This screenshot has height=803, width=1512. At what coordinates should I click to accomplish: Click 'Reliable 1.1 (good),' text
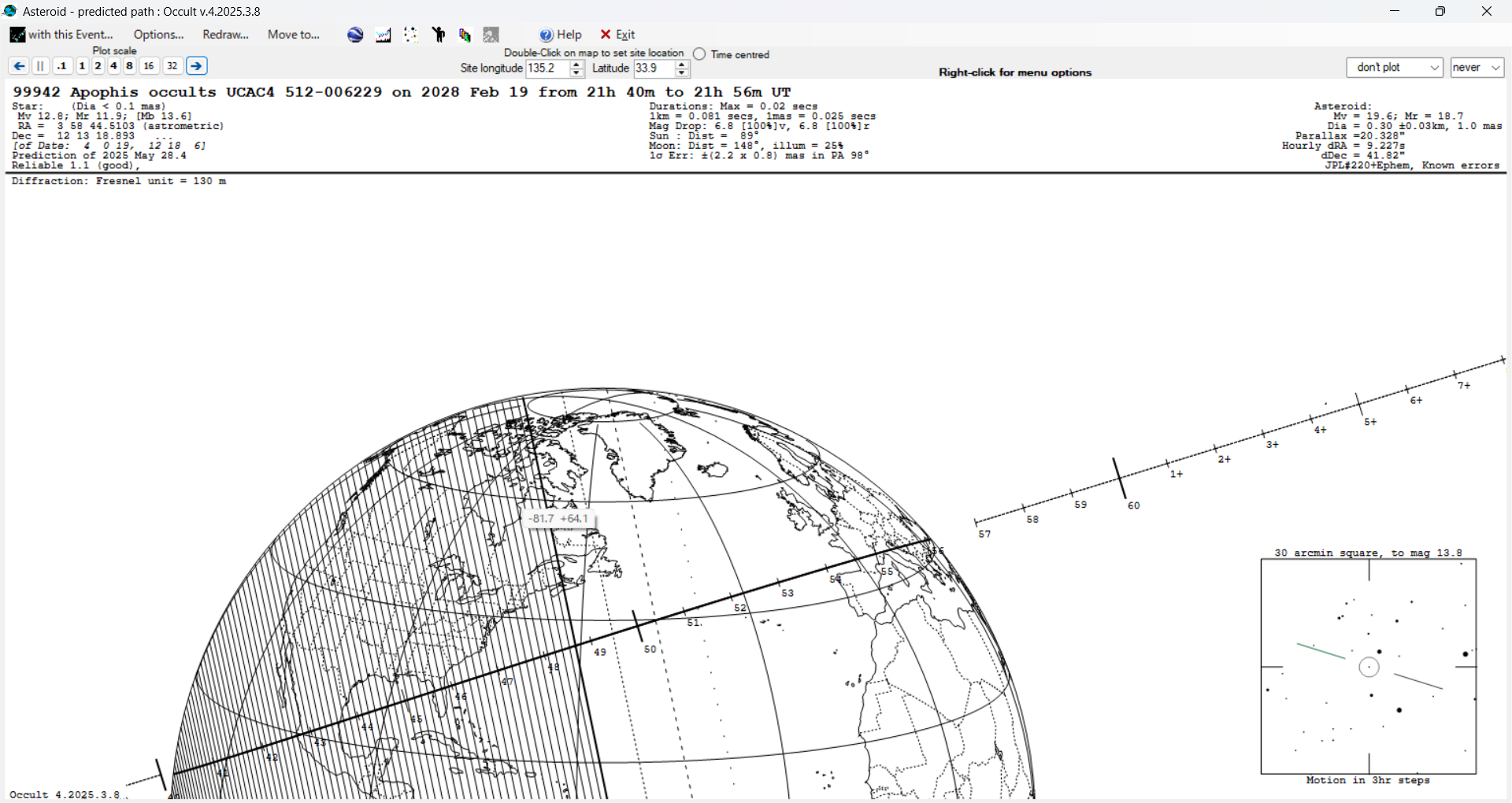pyautogui.click(x=76, y=165)
